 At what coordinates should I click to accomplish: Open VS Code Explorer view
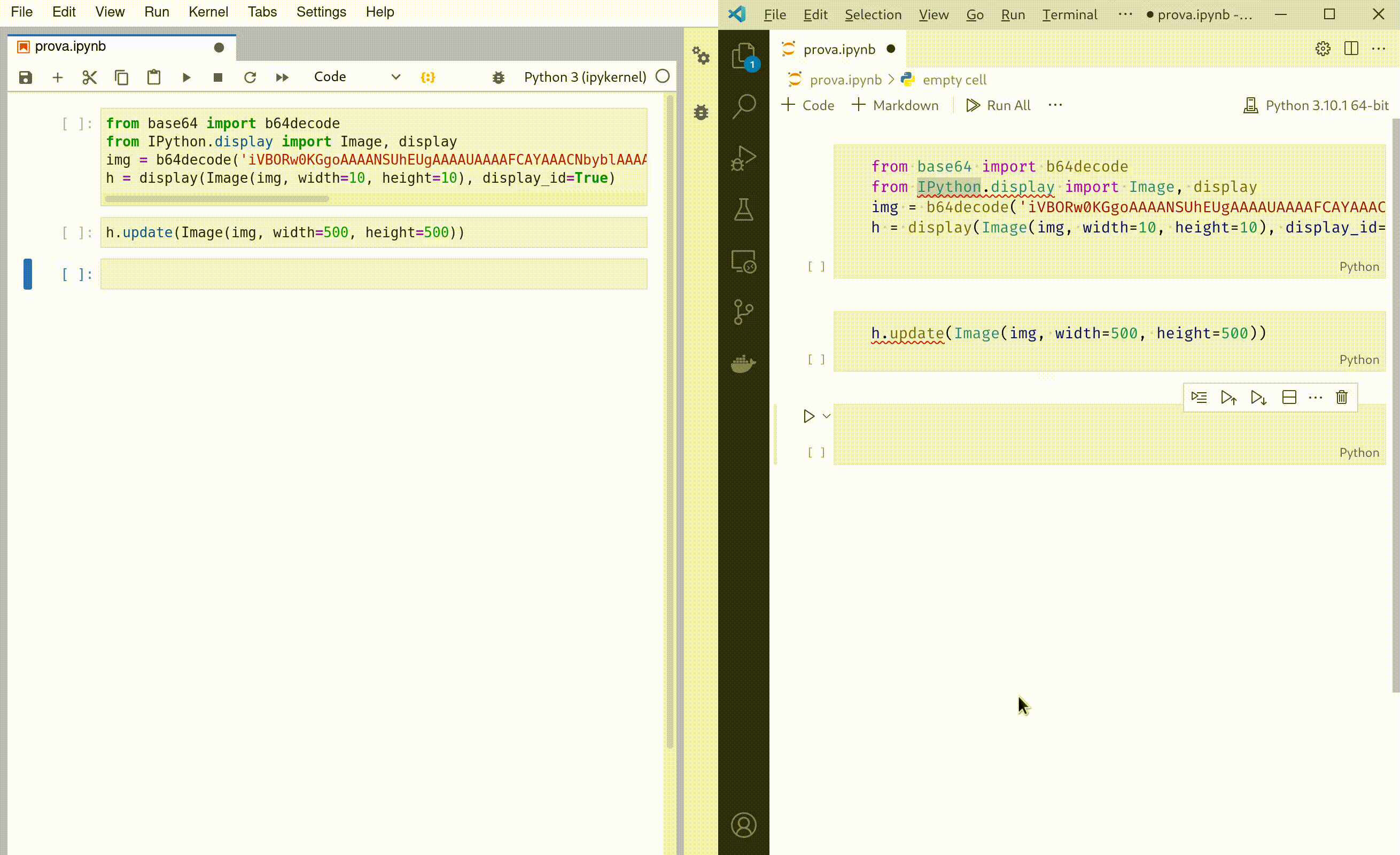(744, 56)
